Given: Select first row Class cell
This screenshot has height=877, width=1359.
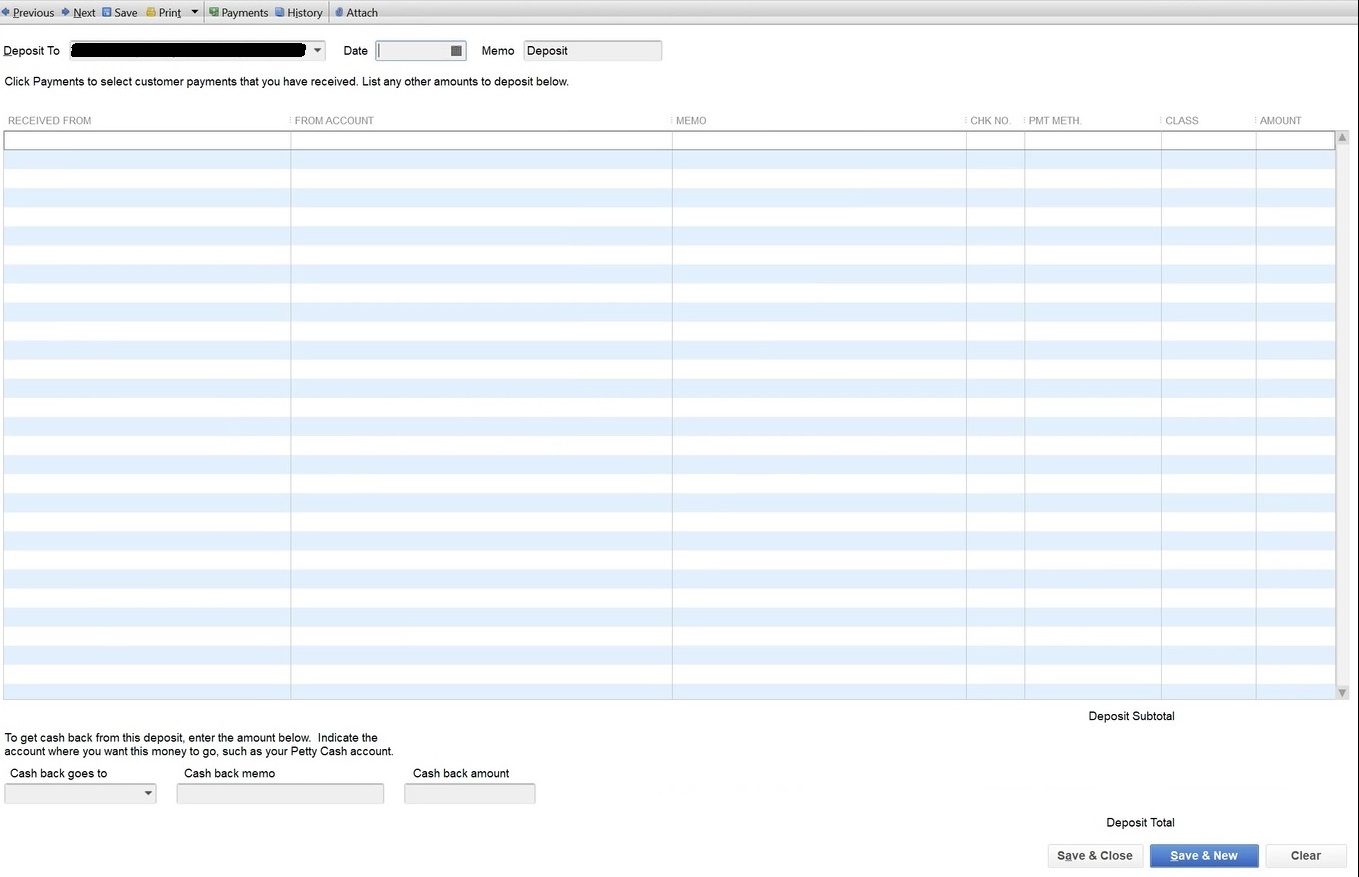Looking at the screenshot, I should pyautogui.click(x=1208, y=141).
